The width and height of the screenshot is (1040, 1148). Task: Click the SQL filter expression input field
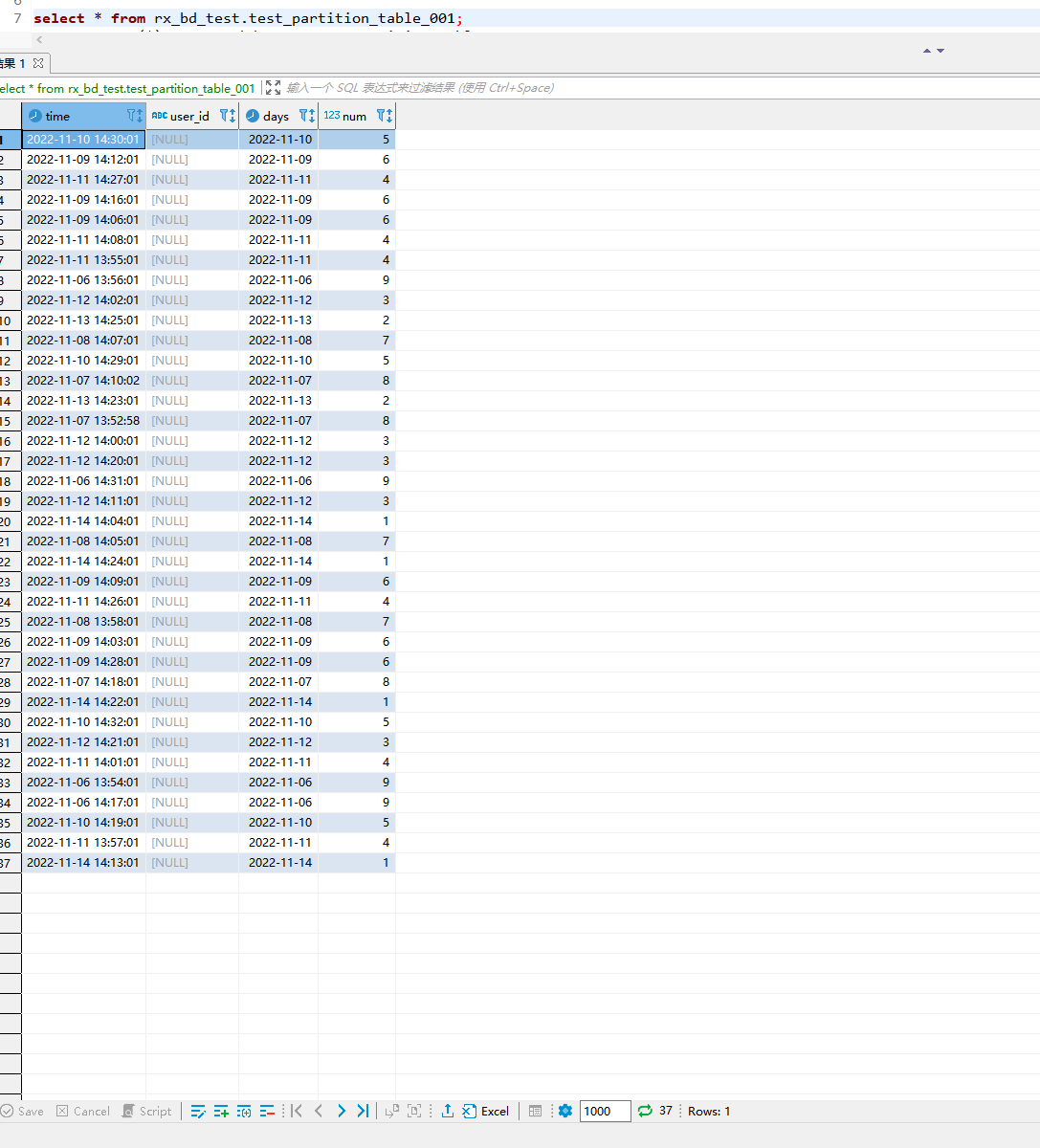pos(574,88)
